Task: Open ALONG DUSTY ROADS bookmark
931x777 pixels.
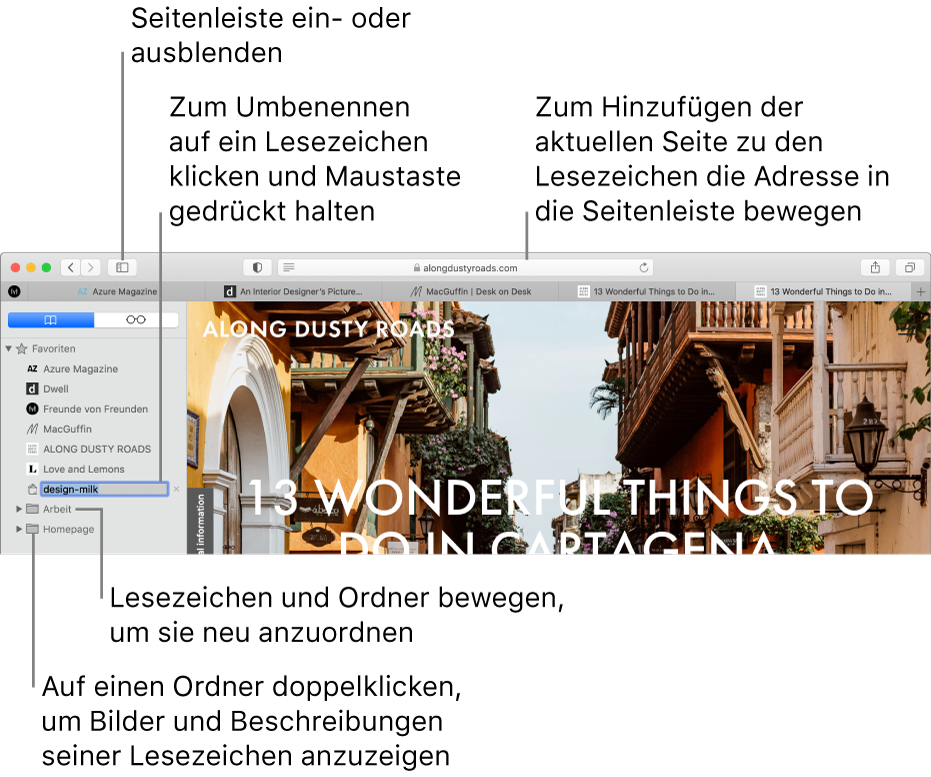Action: (x=97, y=449)
